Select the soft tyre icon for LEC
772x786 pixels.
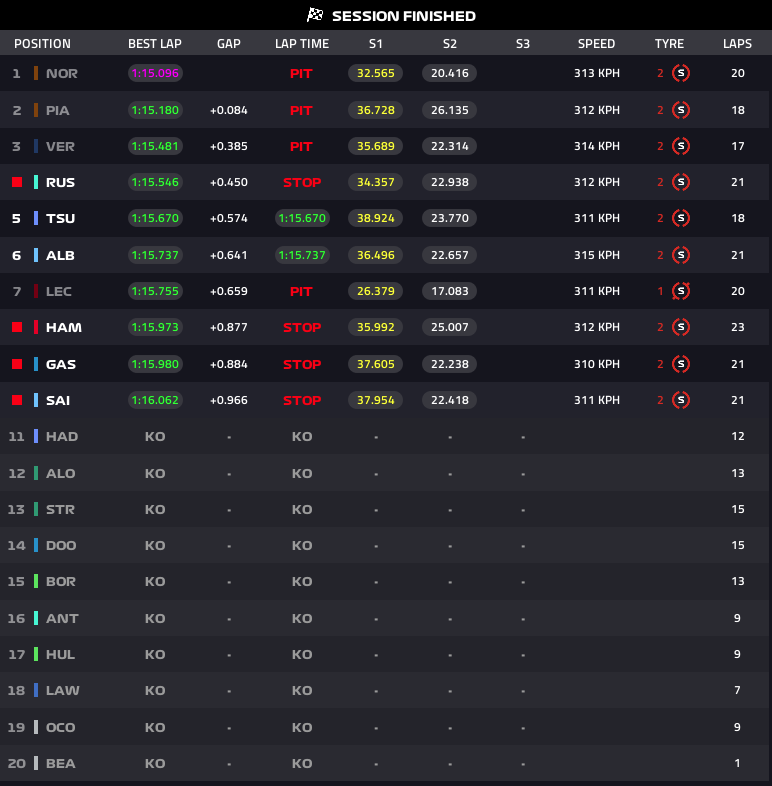pyautogui.click(x=681, y=291)
